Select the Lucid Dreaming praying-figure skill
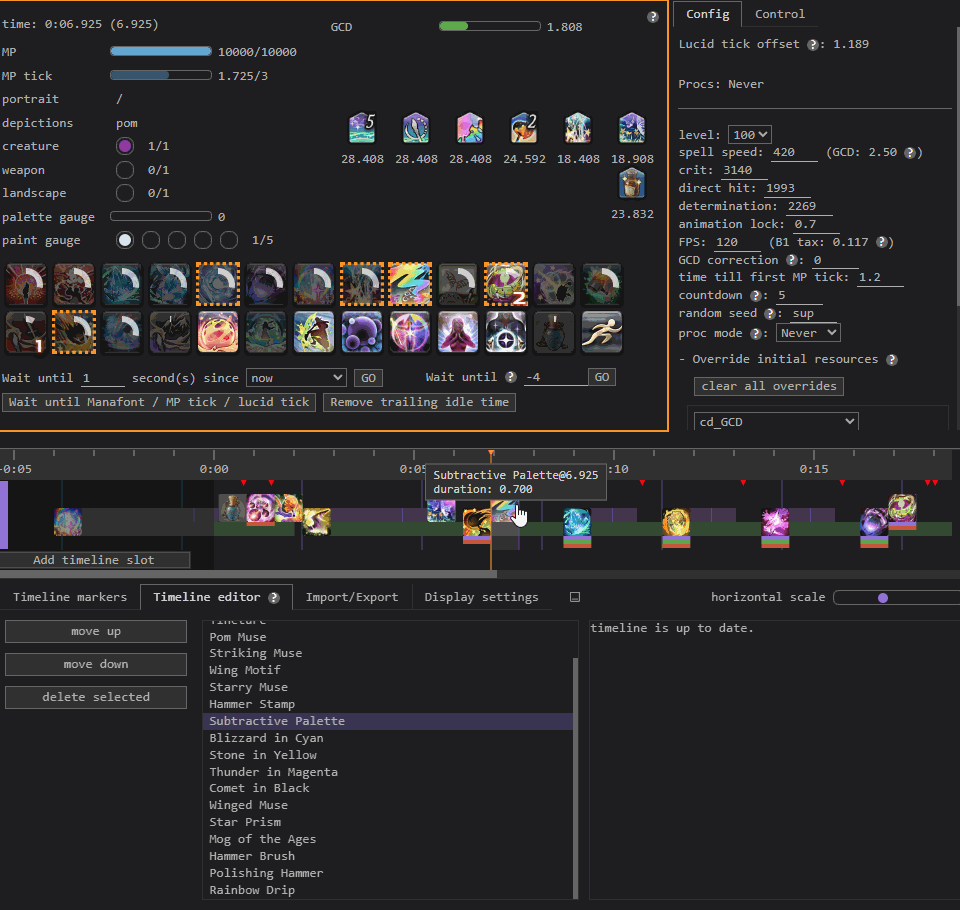The height and width of the screenshot is (910, 960). tap(457, 331)
